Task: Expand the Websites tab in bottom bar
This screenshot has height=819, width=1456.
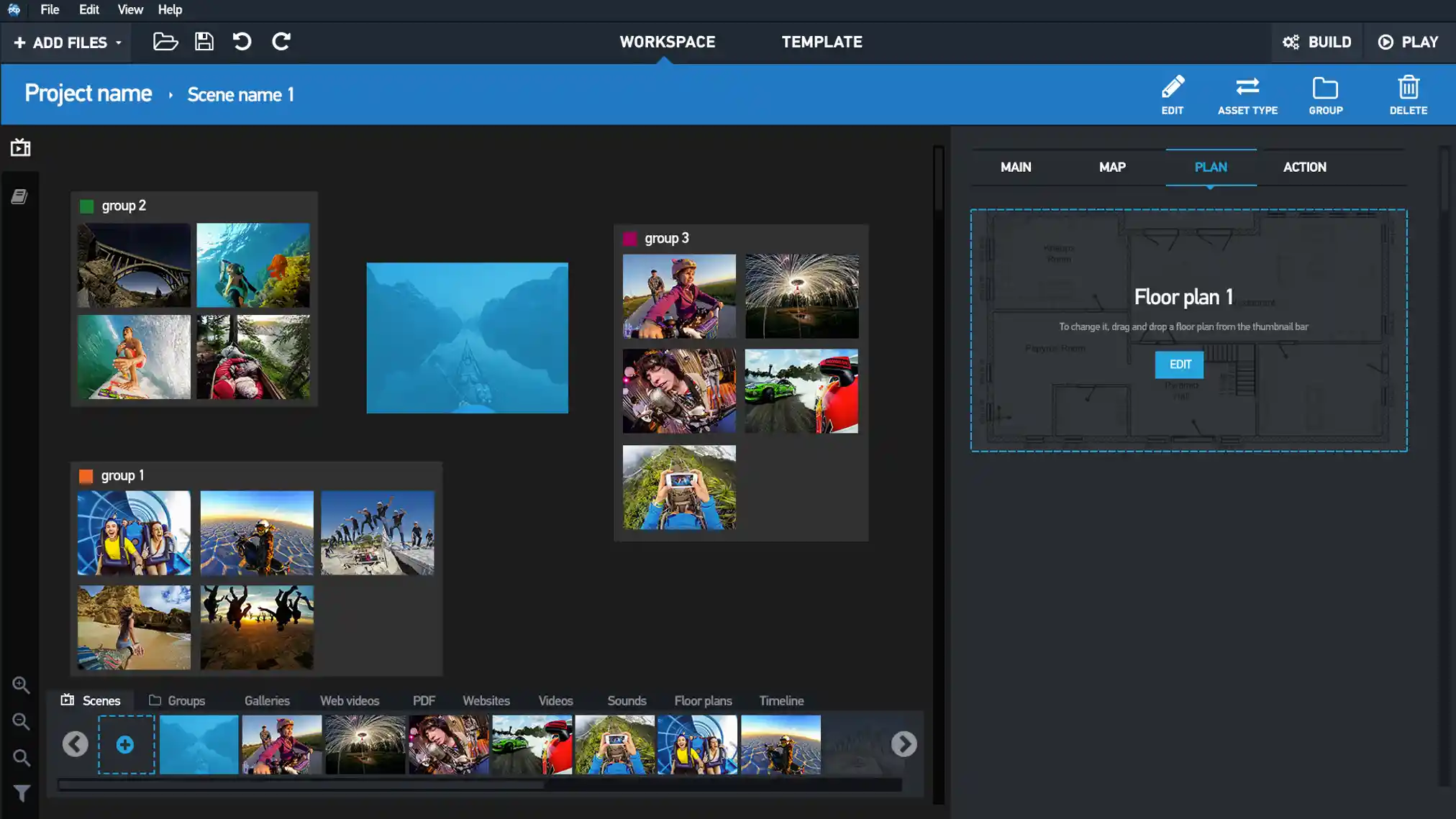Action: [x=486, y=700]
